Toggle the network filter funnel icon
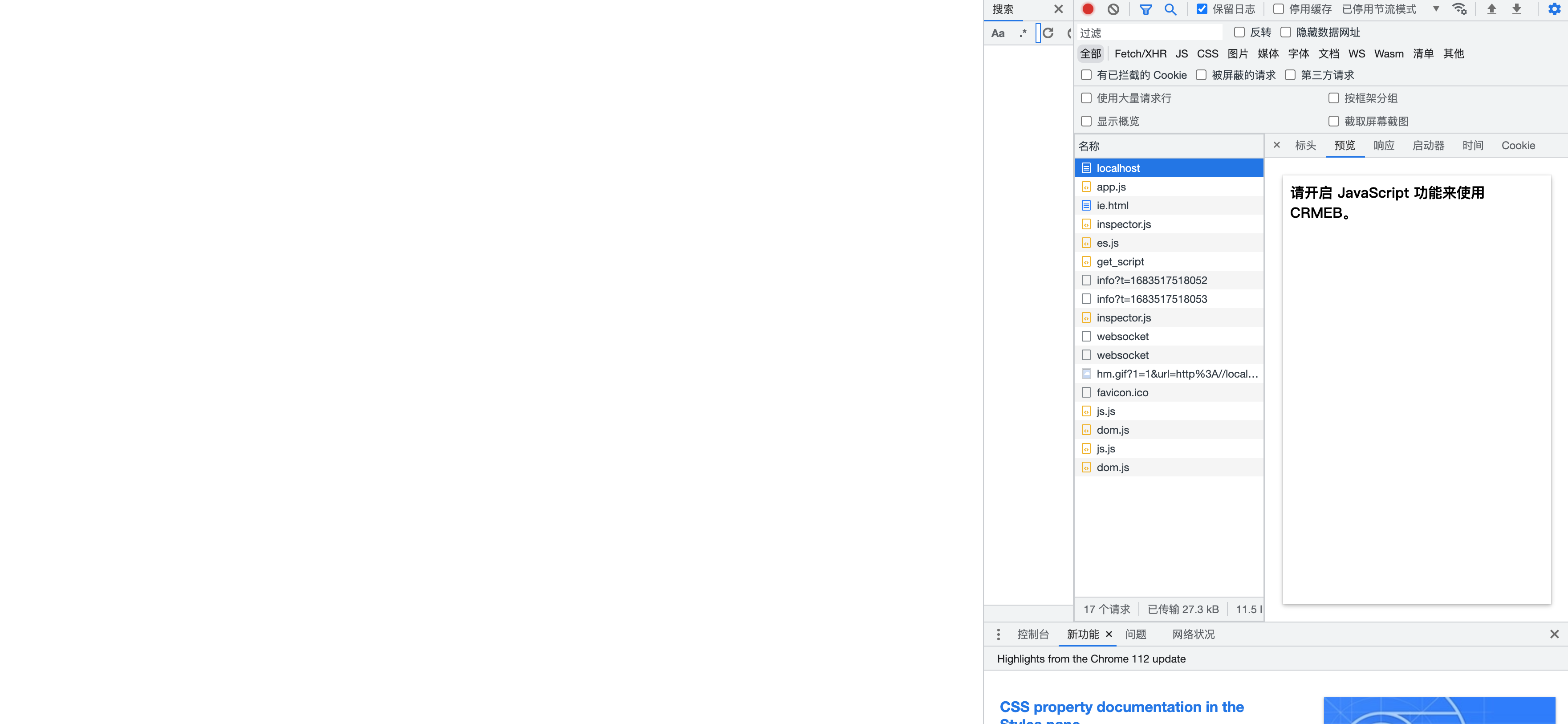The width and height of the screenshot is (1568, 724). [x=1145, y=9]
